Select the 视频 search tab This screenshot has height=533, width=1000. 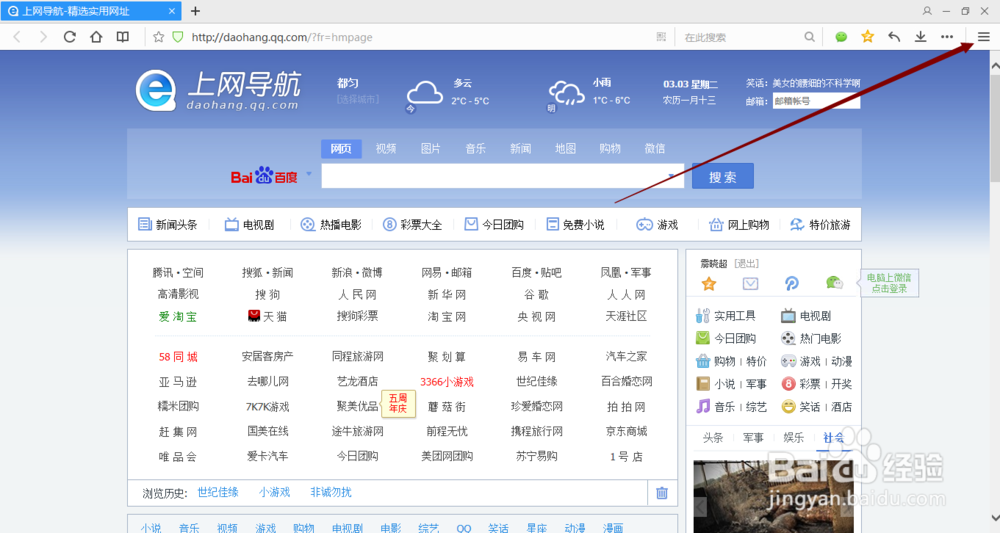point(386,149)
